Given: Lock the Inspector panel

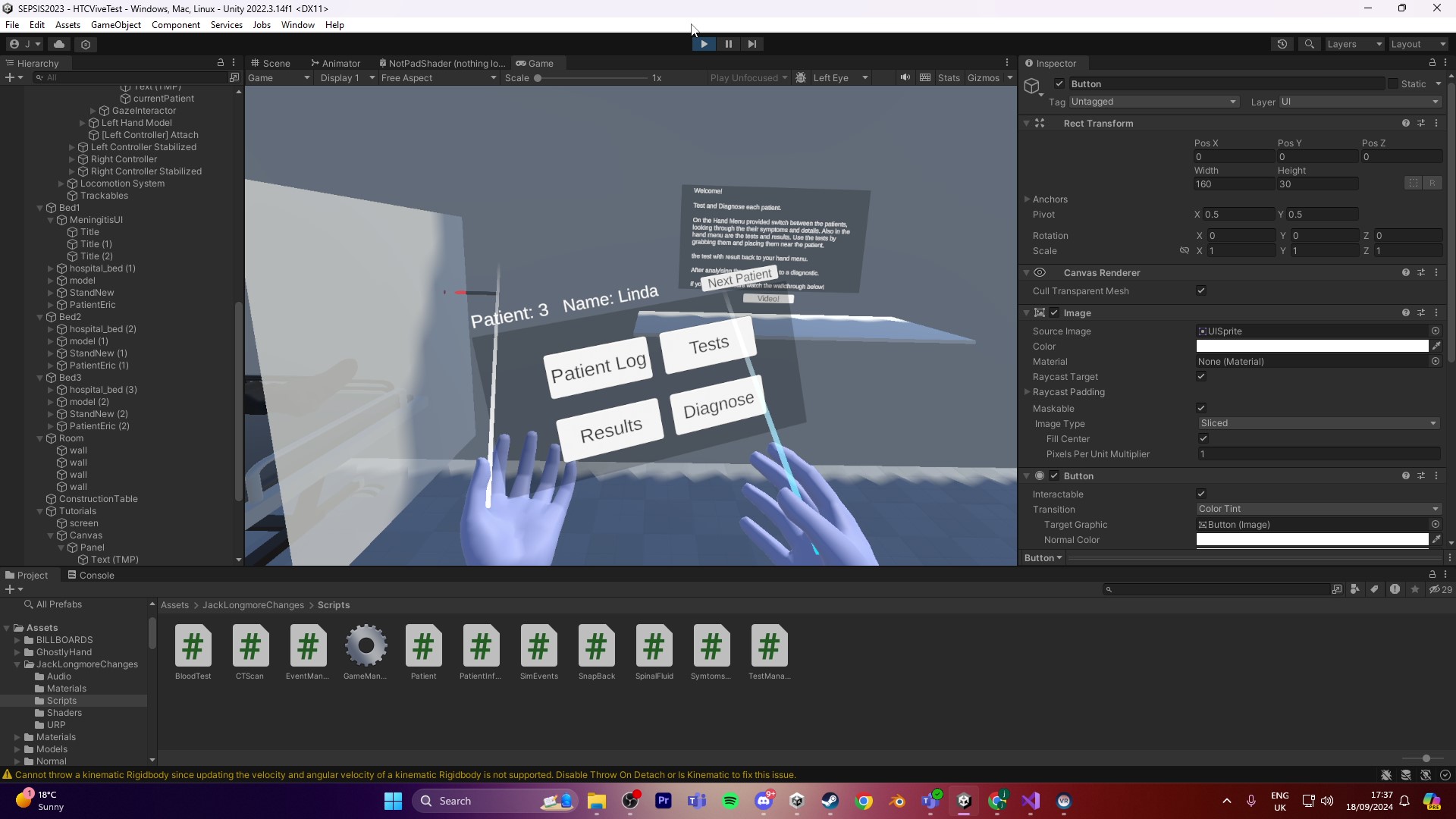Looking at the screenshot, I should (1432, 63).
